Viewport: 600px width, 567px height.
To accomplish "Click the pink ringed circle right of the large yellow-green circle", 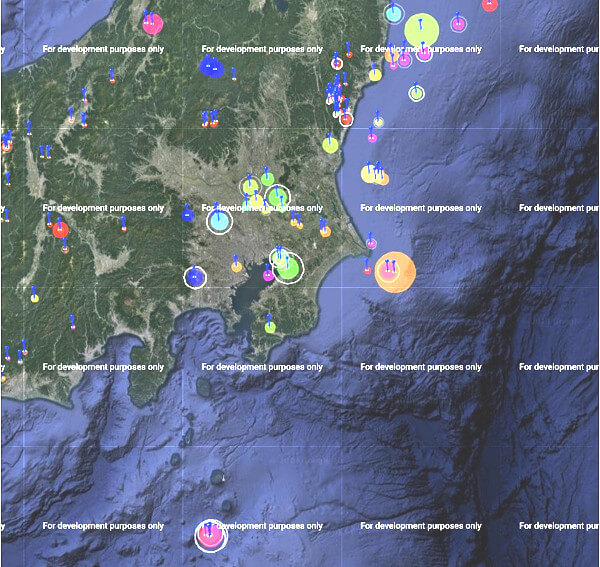I will click(x=458, y=24).
